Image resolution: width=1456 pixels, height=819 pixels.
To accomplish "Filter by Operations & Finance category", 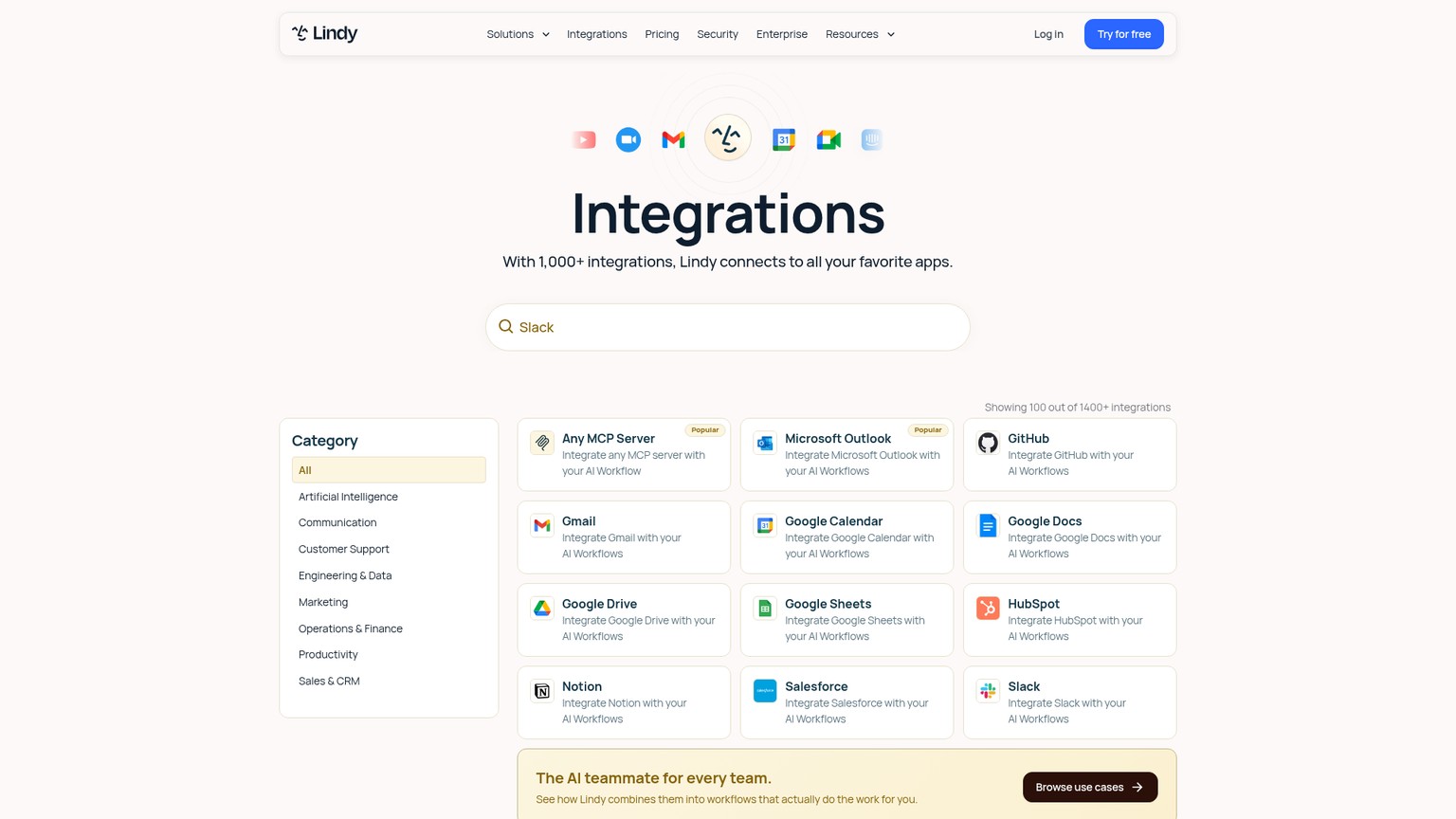I will pyautogui.click(x=351, y=628).
